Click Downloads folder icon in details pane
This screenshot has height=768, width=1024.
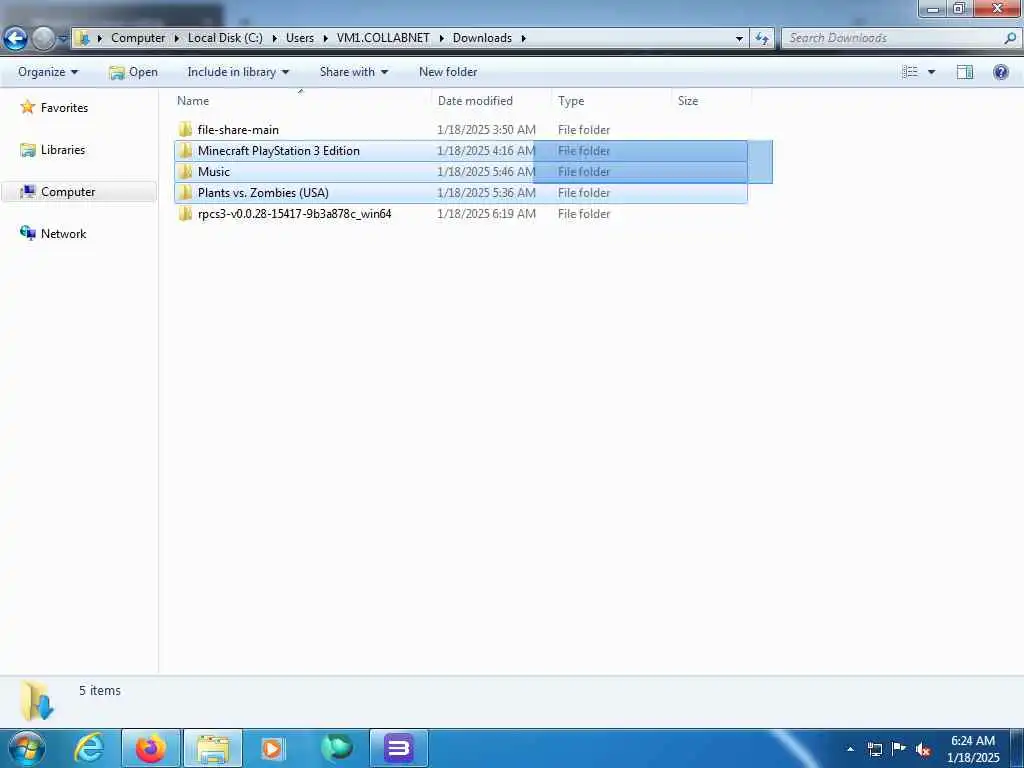(37, 700)
